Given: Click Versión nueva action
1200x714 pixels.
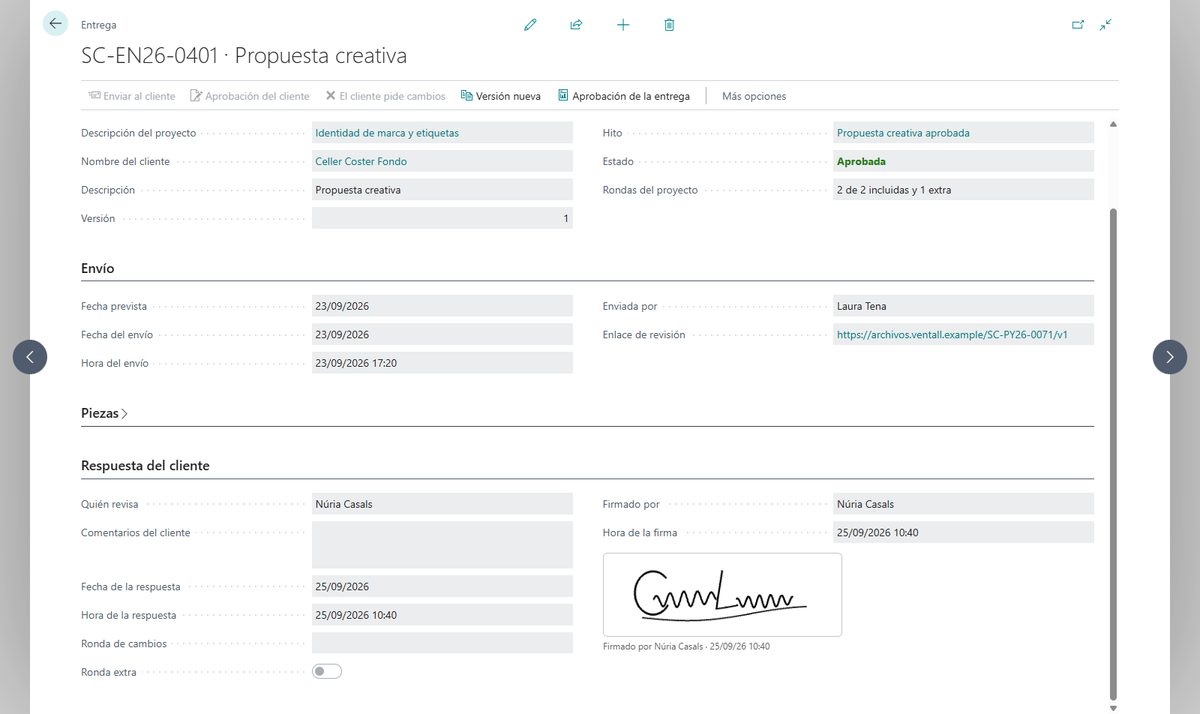Looking at the screenshot, I should point(500,96).
